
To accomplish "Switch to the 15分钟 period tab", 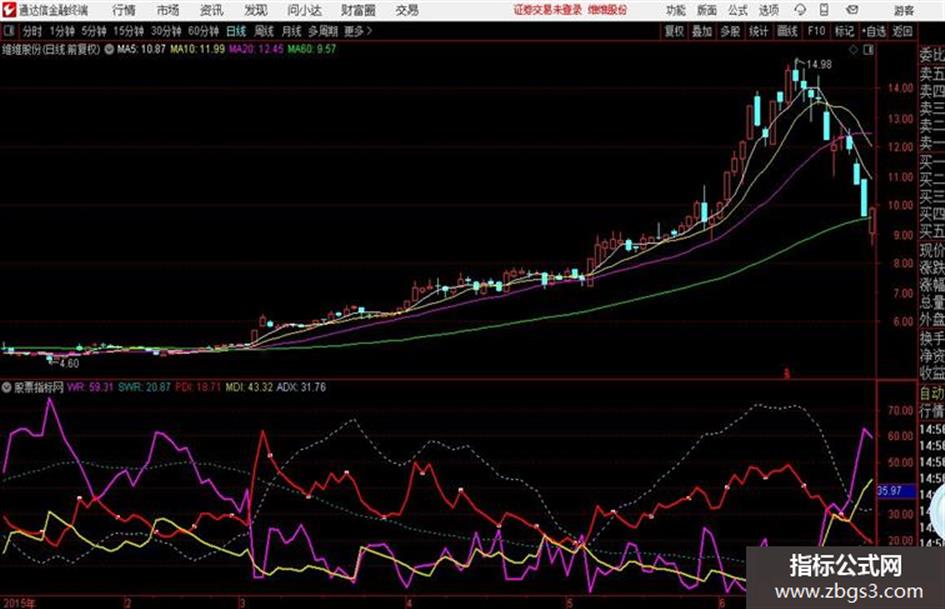I will click(129, 31).
